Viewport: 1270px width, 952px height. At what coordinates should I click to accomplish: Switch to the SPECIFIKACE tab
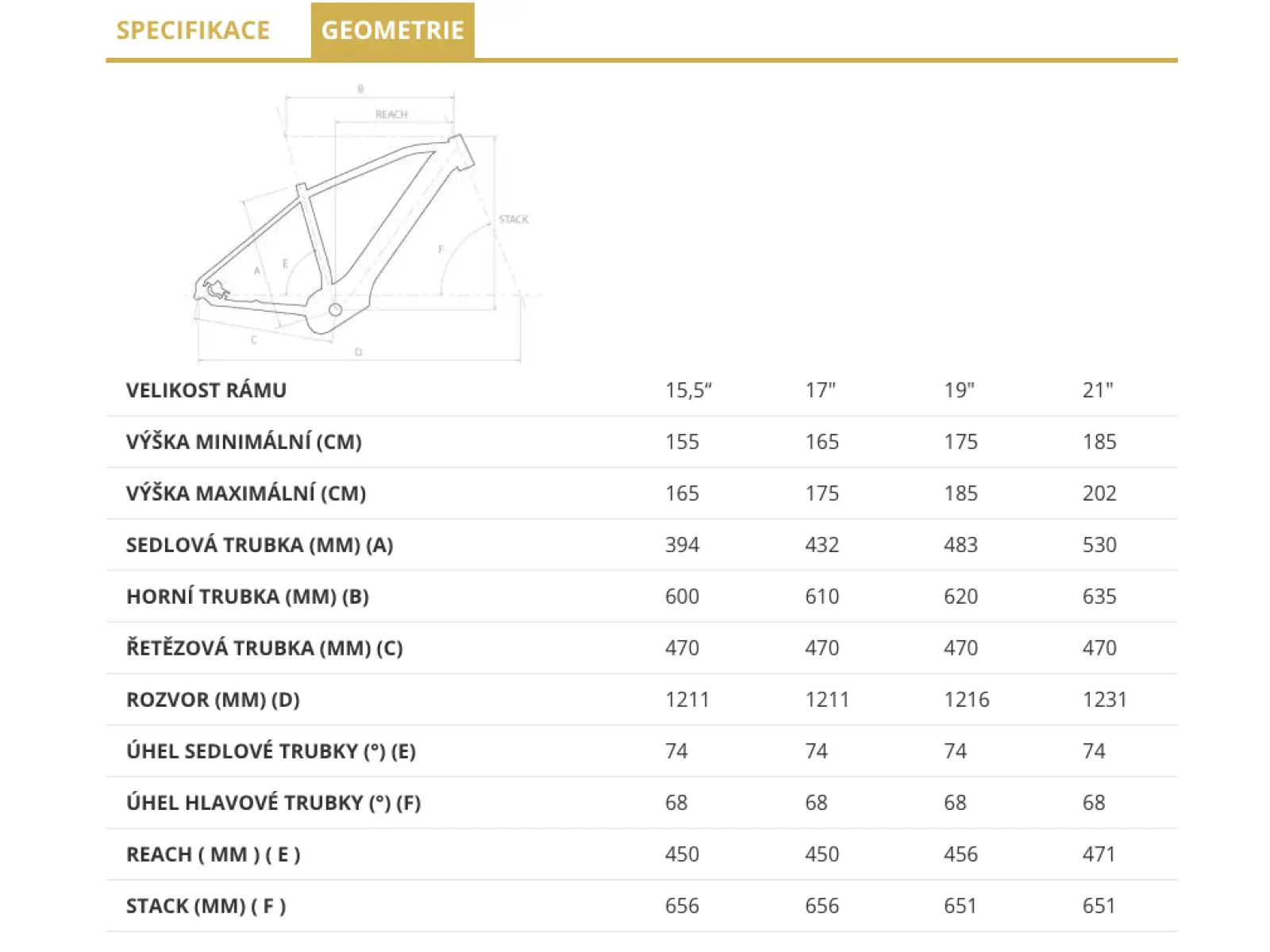tap(193, 30)
